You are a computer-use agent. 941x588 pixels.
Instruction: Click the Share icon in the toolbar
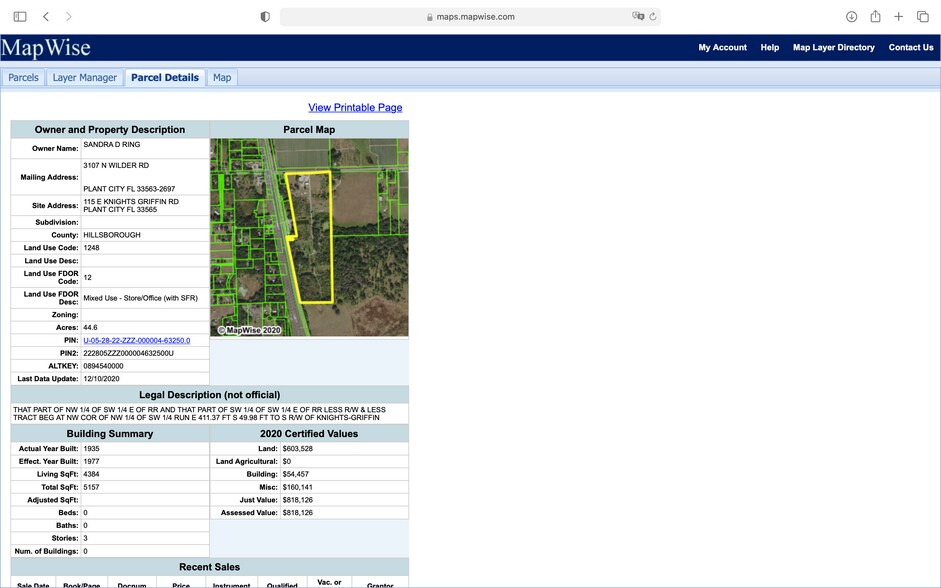874,16
